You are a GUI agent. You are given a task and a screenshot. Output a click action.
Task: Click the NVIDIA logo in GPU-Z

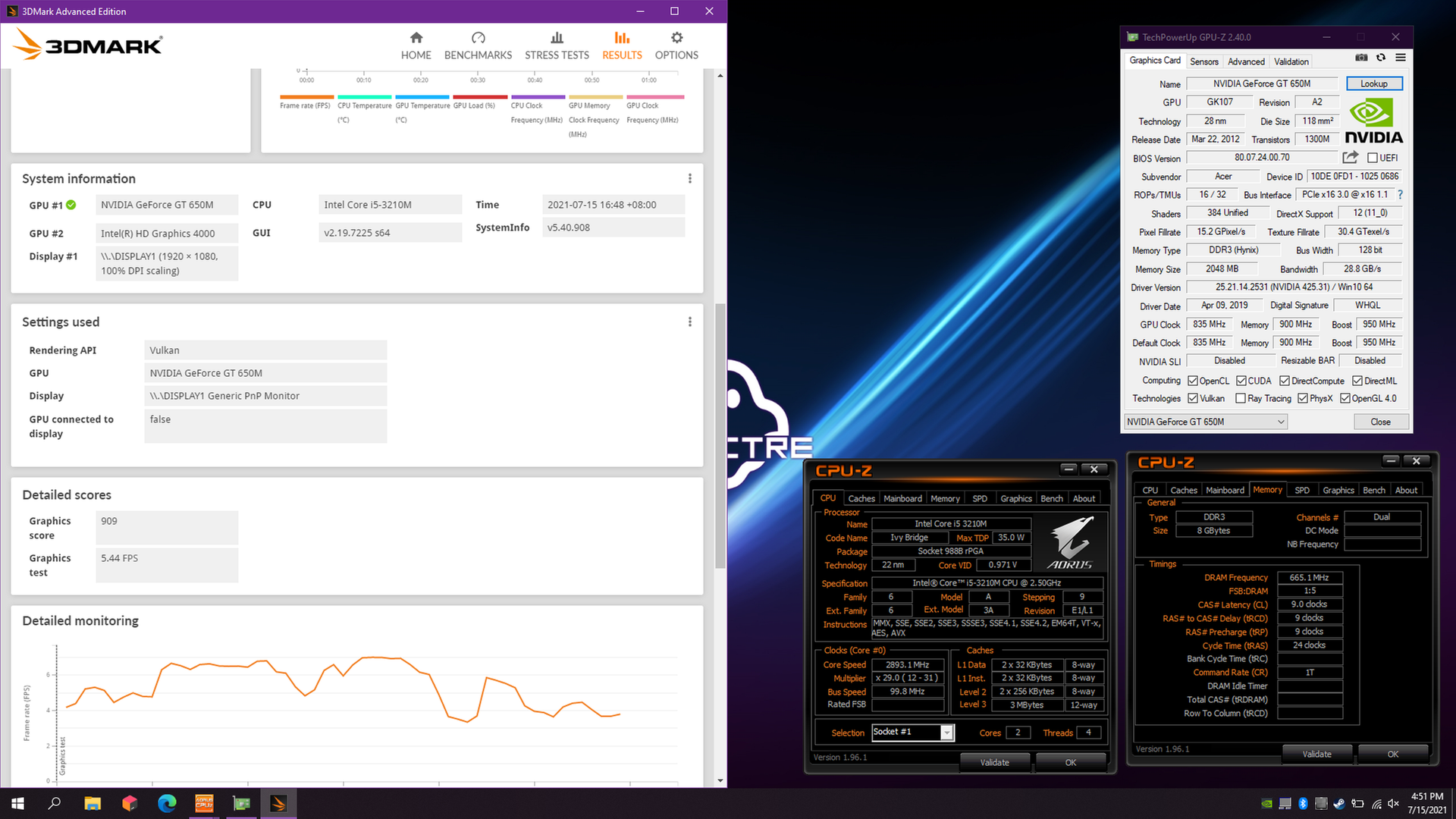point(1373,121)
